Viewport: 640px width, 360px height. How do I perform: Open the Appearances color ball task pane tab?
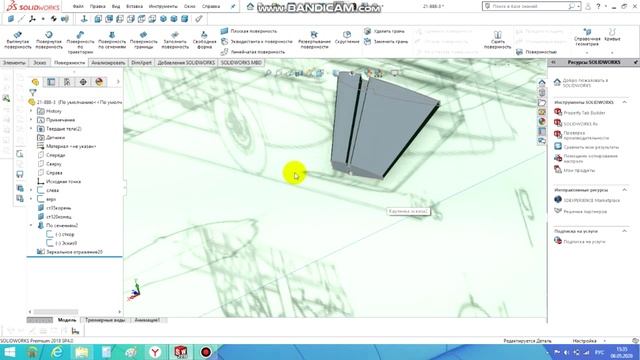pyautogui.click(x=542, y=122)
